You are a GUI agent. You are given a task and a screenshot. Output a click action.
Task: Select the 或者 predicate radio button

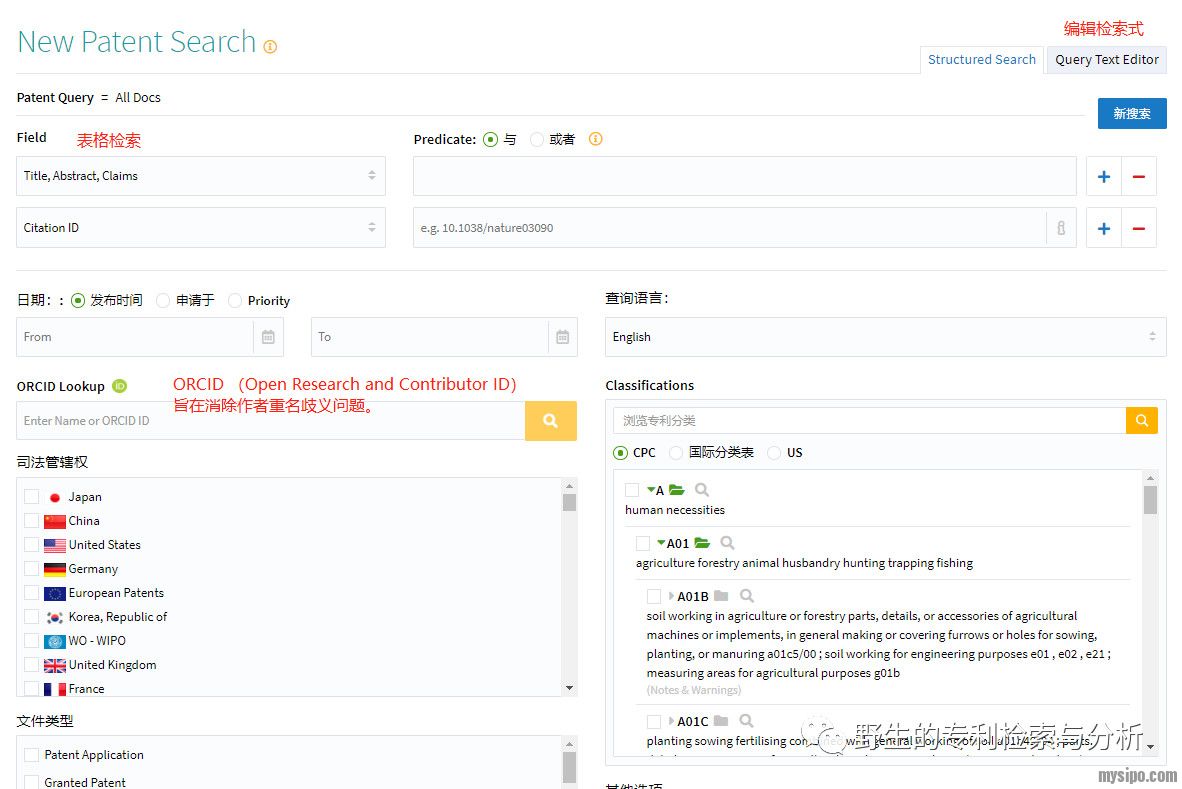pos(538,140)
